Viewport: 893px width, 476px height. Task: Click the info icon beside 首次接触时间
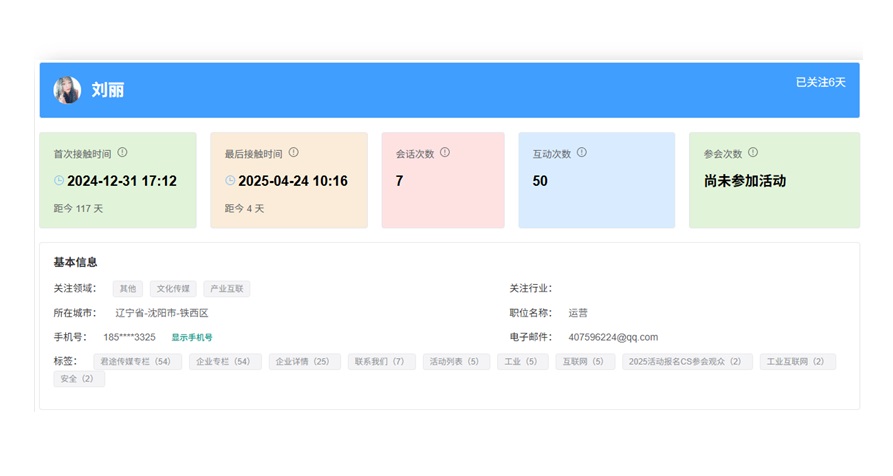(x=122, y=153)
